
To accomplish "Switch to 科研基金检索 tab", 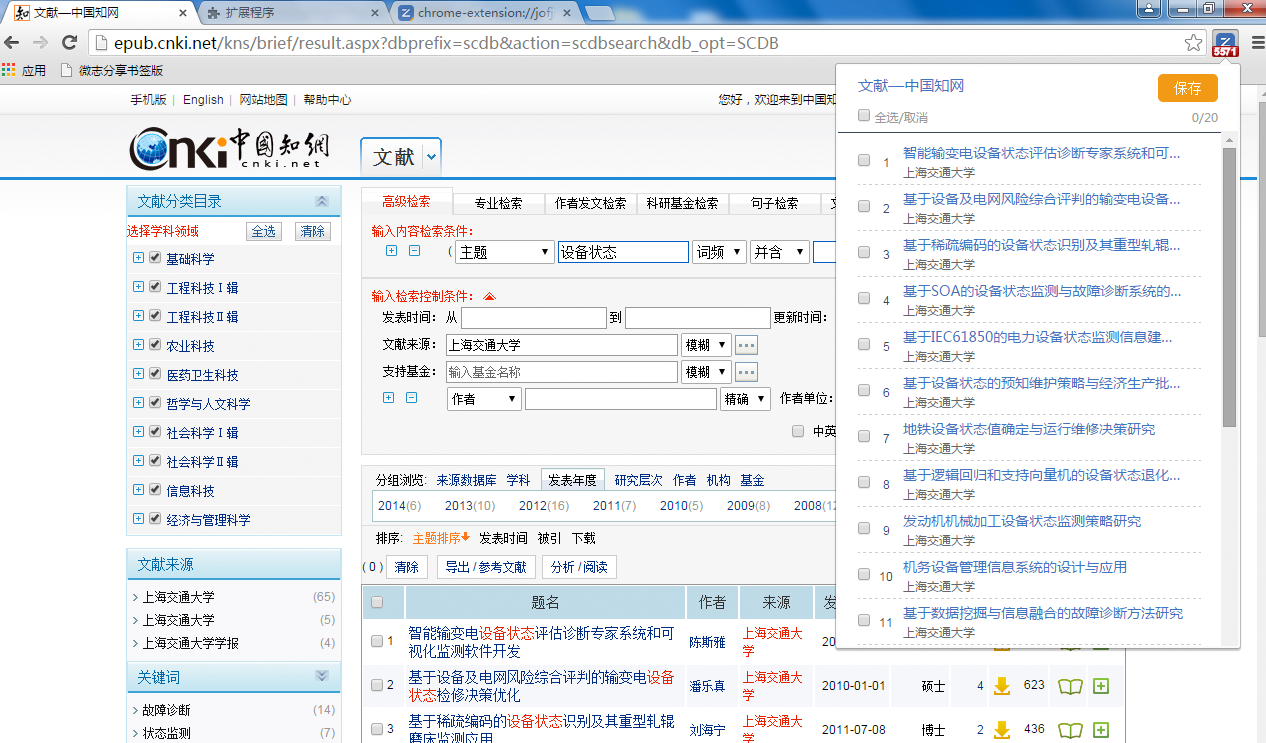I will point(683,203).
